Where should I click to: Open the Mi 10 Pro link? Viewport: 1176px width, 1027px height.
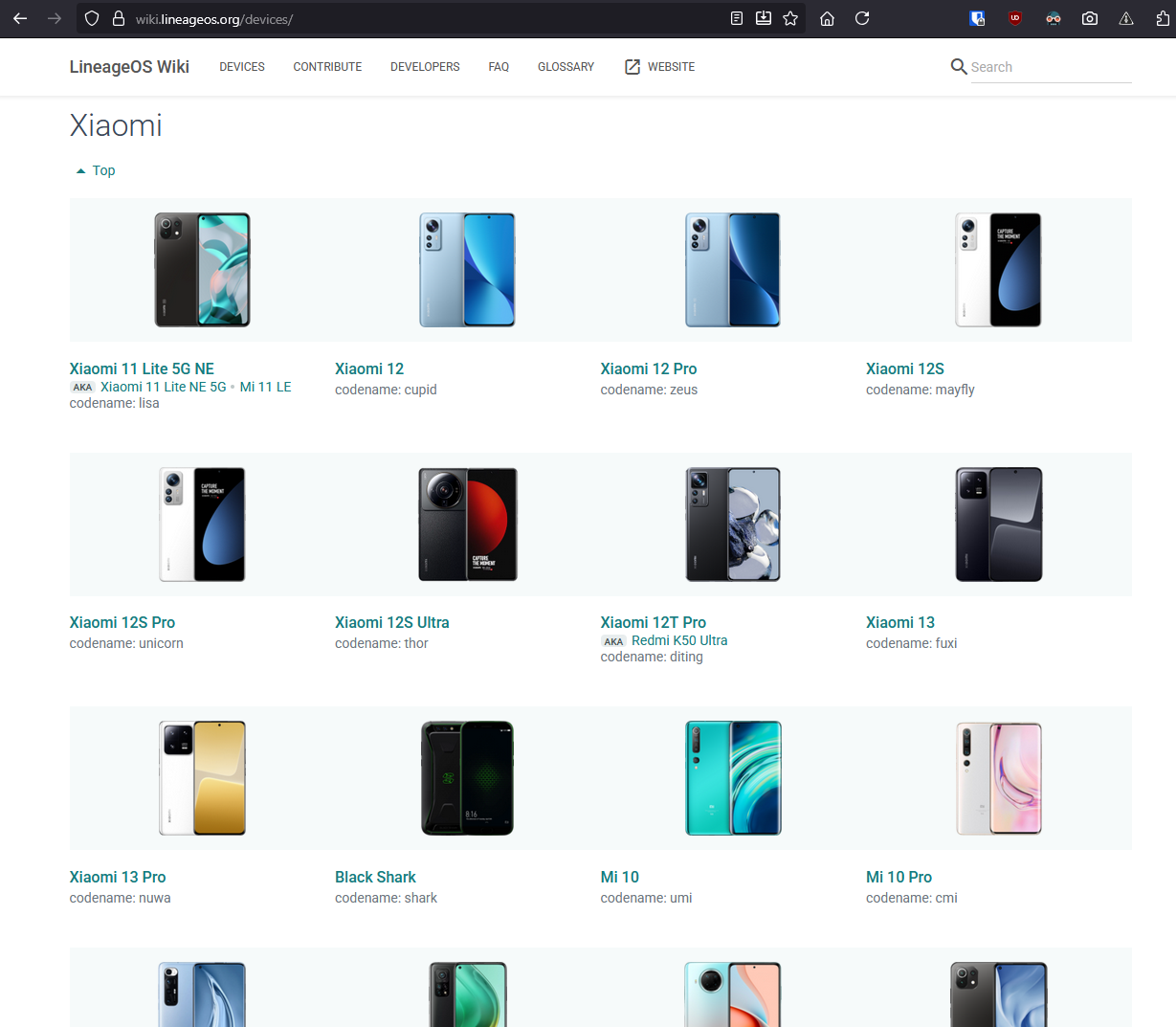click(x=899, y=877)
